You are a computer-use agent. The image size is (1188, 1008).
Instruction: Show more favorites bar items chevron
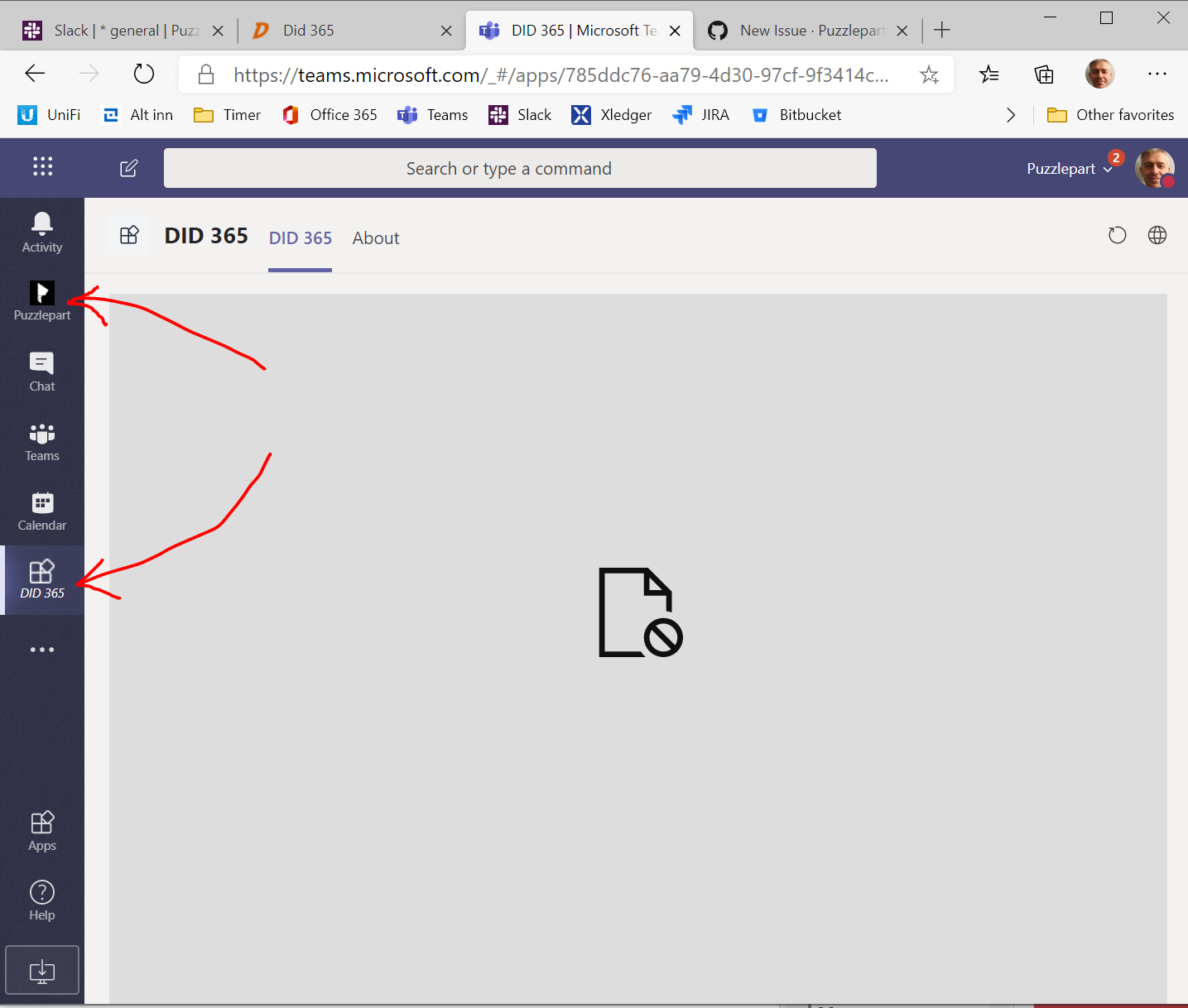[x=1010, y=115]
